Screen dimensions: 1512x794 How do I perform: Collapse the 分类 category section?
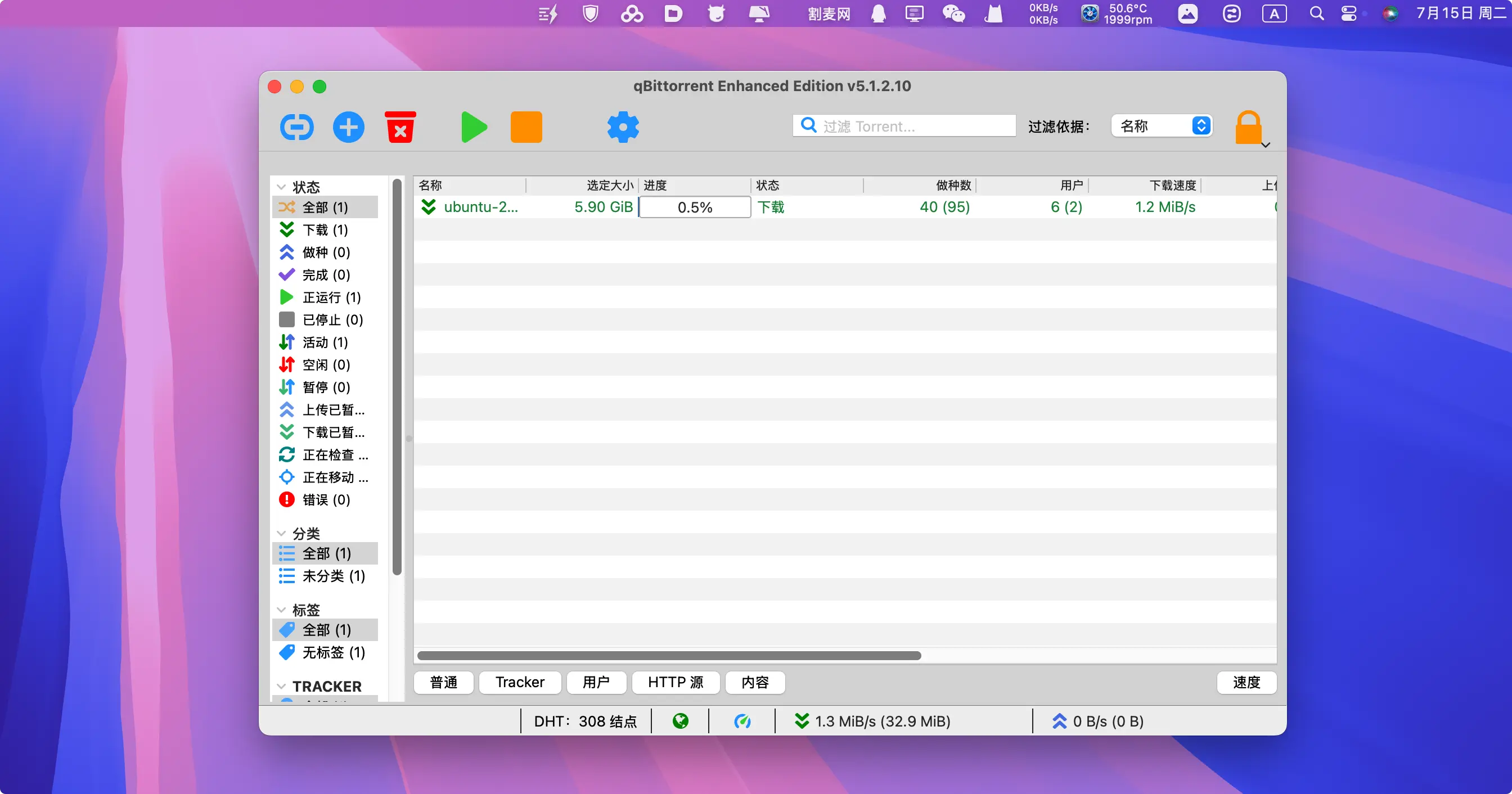click(x=282, y=534)
